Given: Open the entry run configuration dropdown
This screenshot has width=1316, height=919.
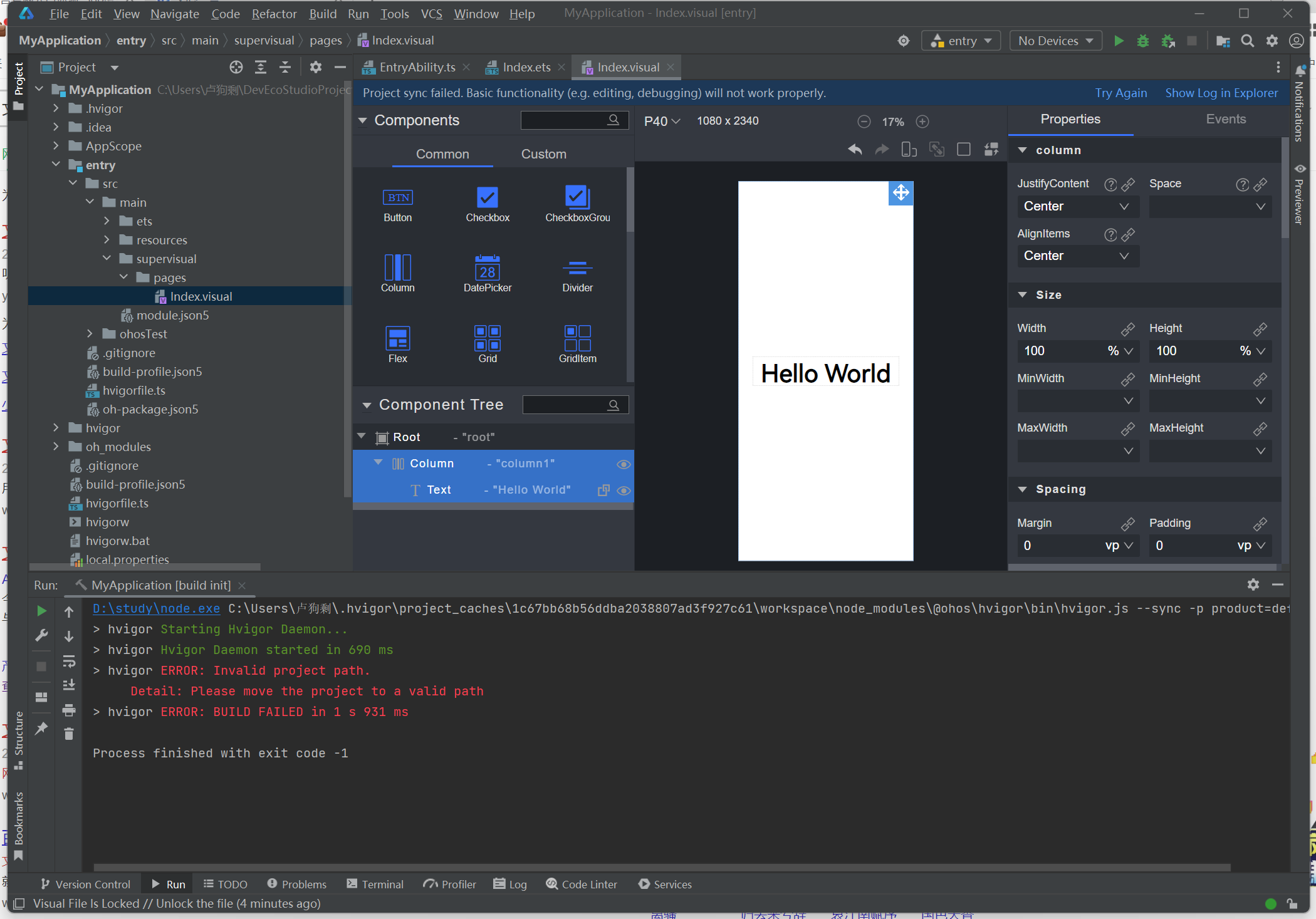Looking at the screenshot, I should [x=961, y=41].
